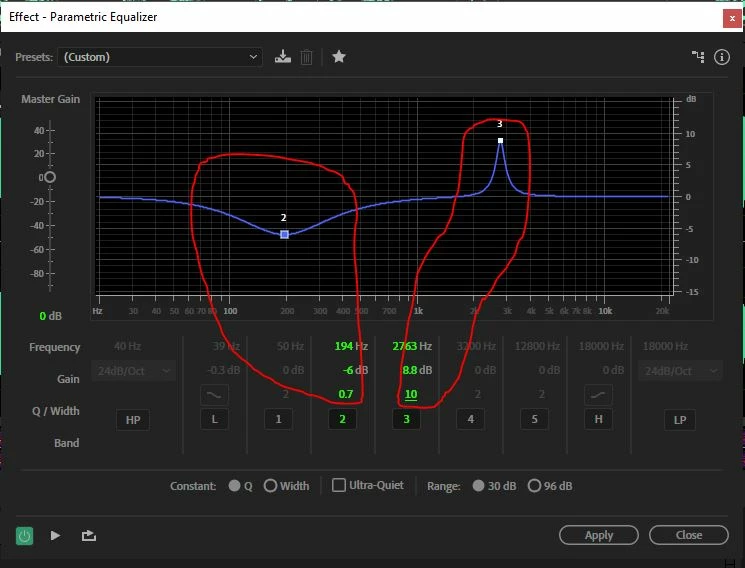Toggle the HP band button
Viewport: 745px width, 568px height.
(133, 420)
